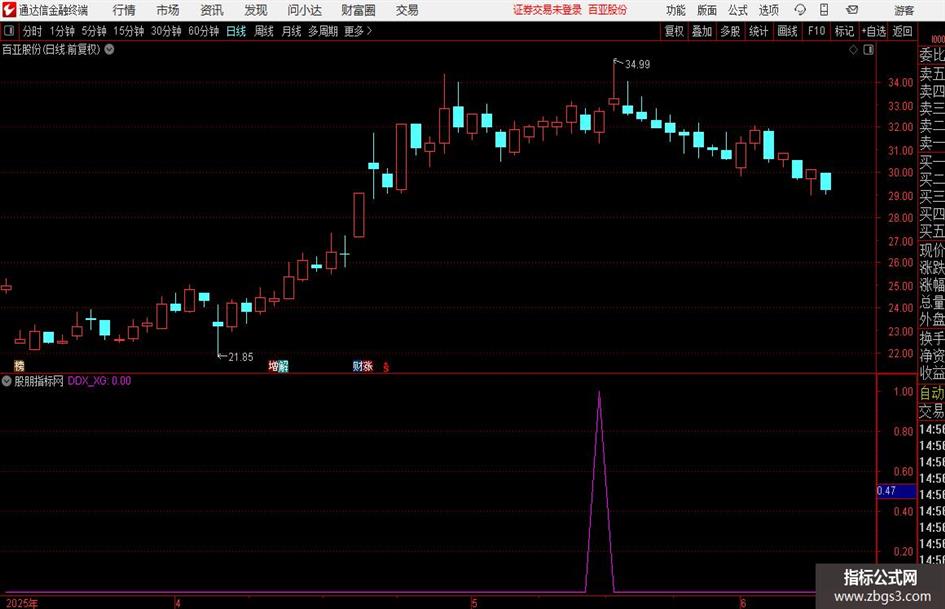Click the 涨 event marker on timeline
The width and height of the screenshot is (945, 609).
(368, 366)
